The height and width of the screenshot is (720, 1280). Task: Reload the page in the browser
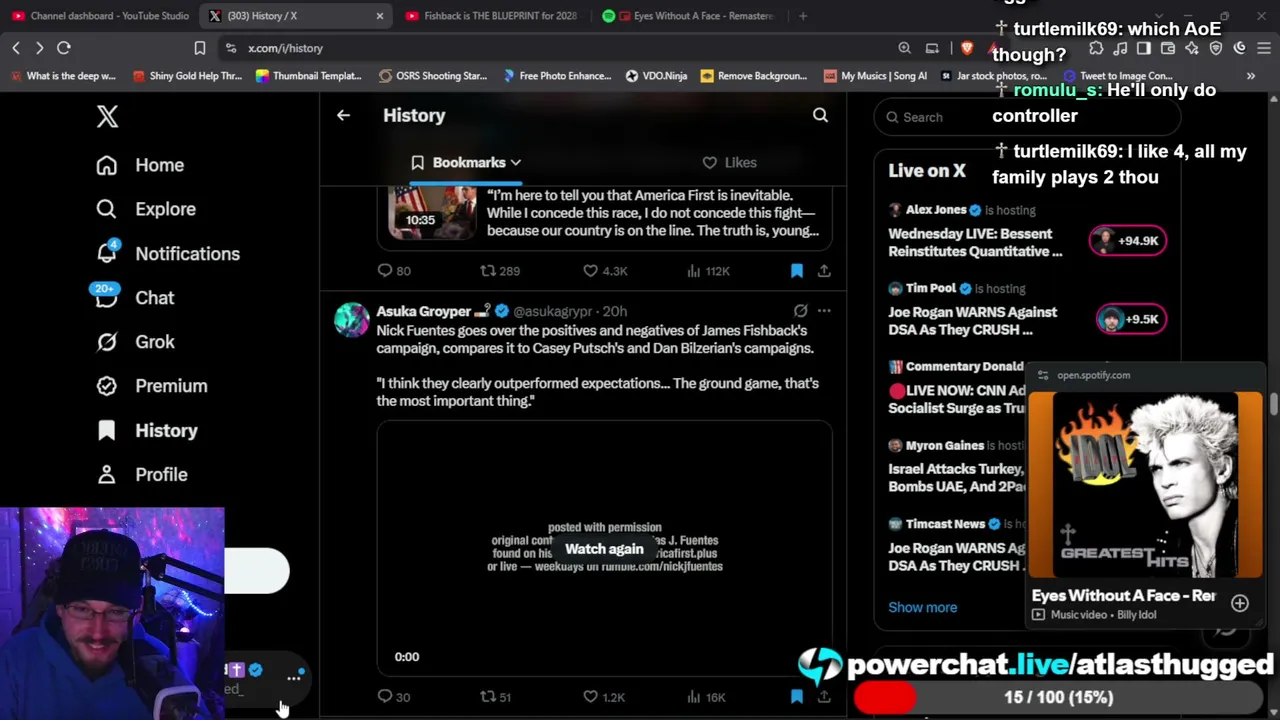pyautogui.click(x=64, y=48)
